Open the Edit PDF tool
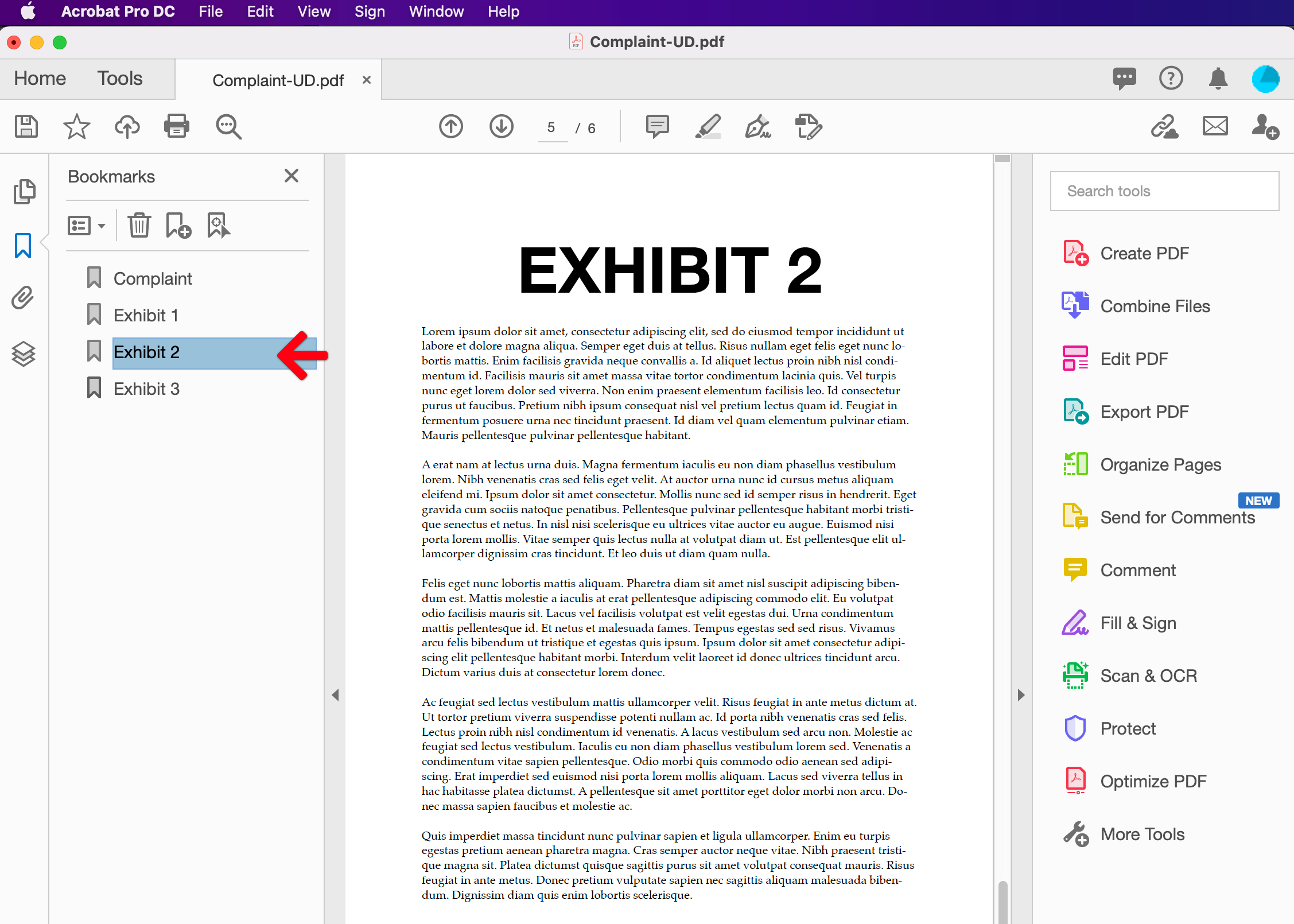Viewport: 1294px width, 924px height. click(x=1133, y=358)
